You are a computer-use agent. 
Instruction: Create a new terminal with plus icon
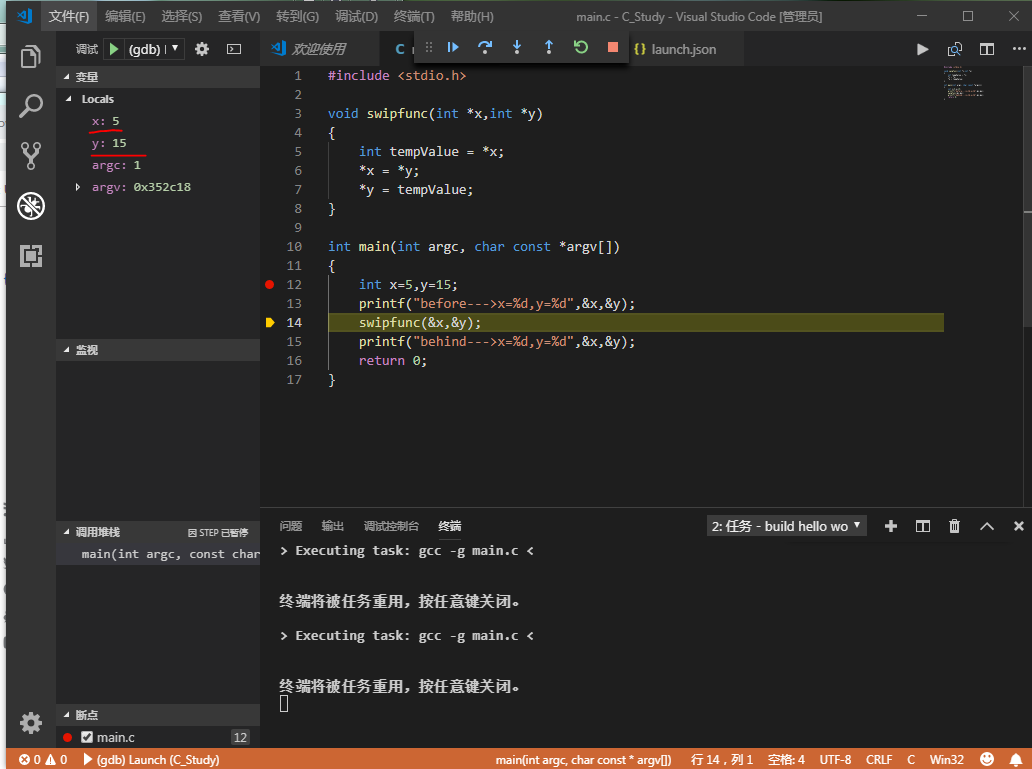(x=890, y=526)
